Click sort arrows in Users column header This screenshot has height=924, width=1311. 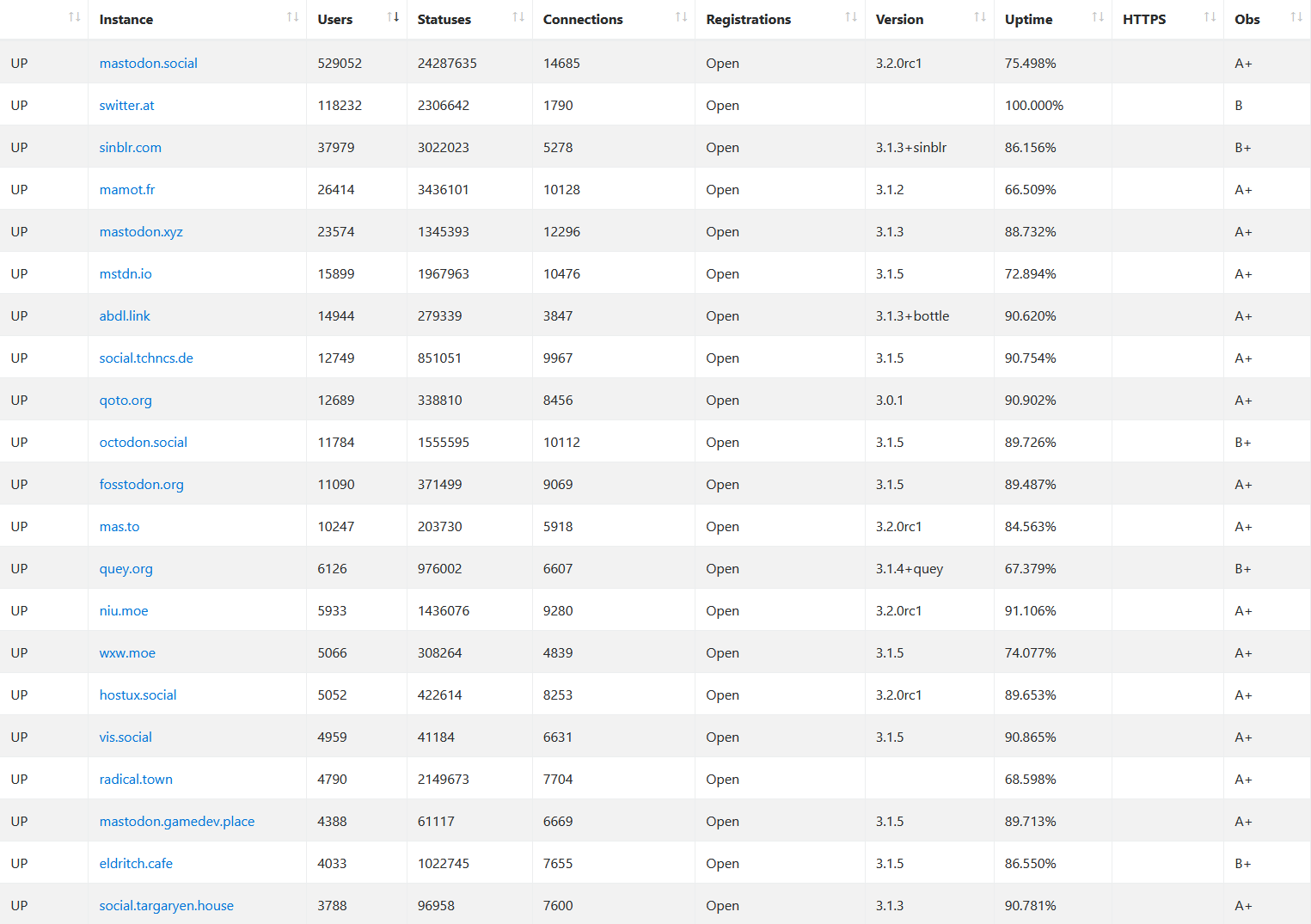click(393, 17)
